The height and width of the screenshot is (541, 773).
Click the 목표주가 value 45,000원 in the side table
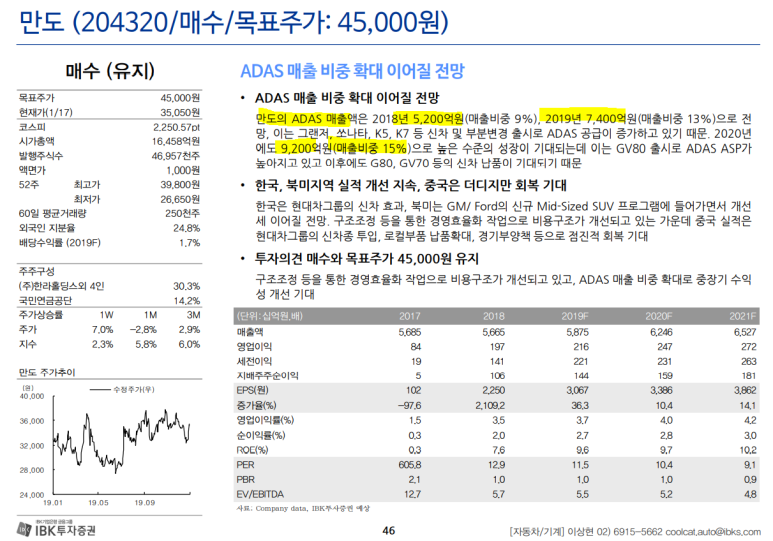180,98
